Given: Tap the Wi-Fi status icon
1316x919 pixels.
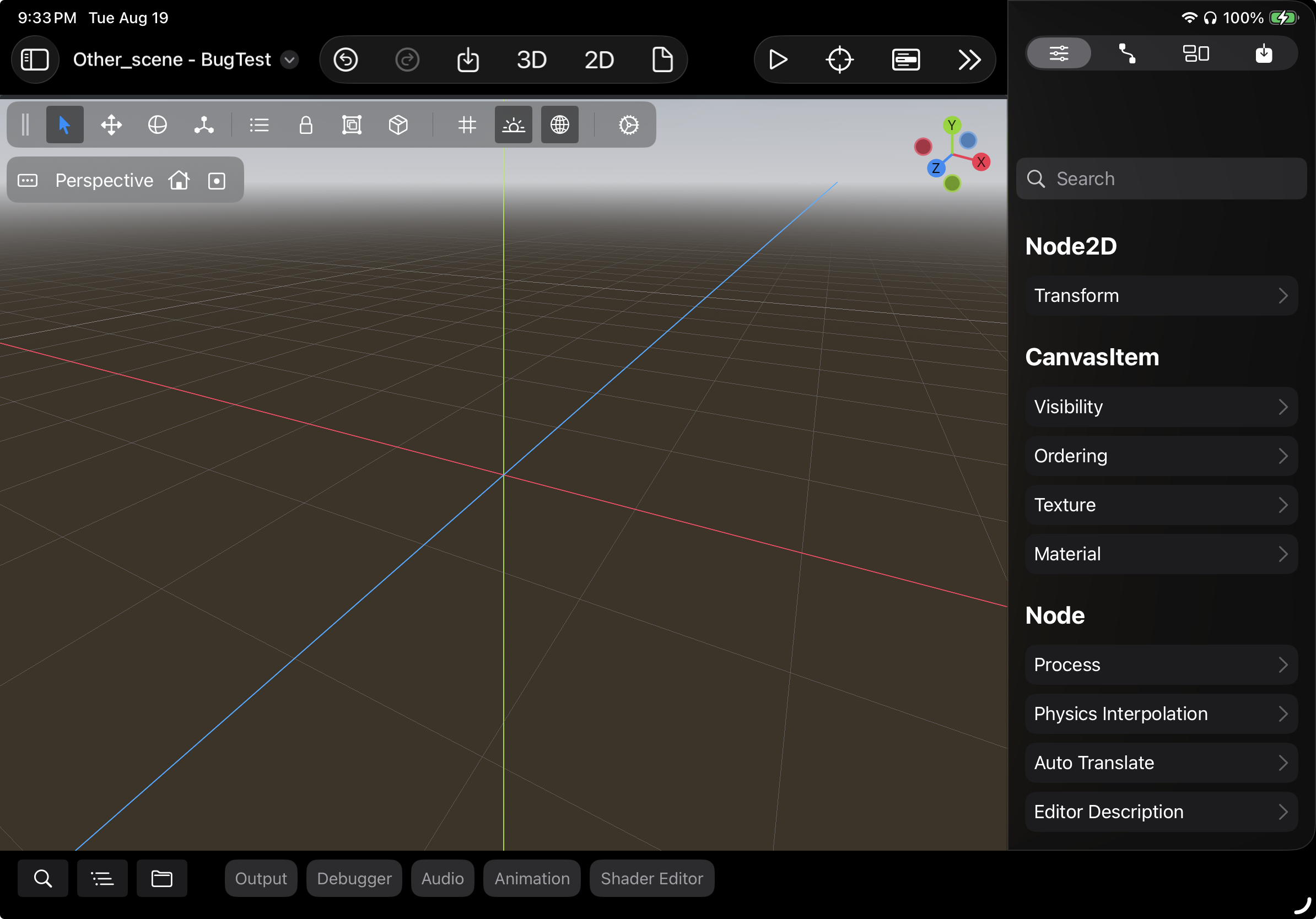Looking at the screenshot, I should point(1189,18).
